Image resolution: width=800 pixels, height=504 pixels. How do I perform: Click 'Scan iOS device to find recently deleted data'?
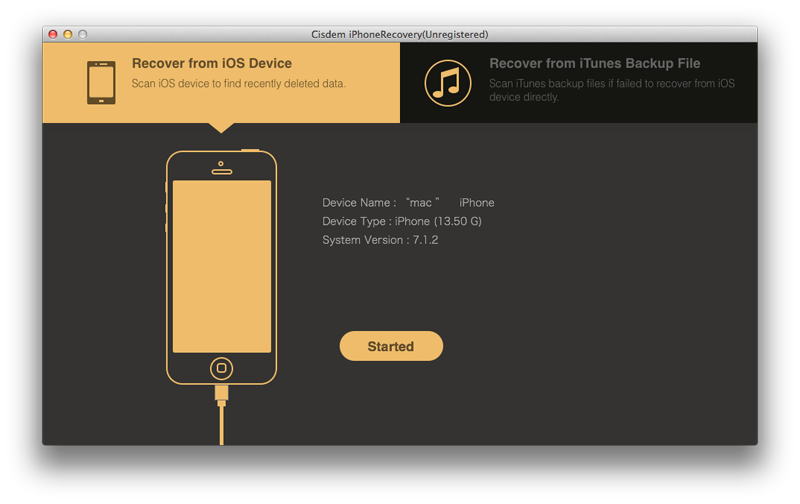(238, 83)
